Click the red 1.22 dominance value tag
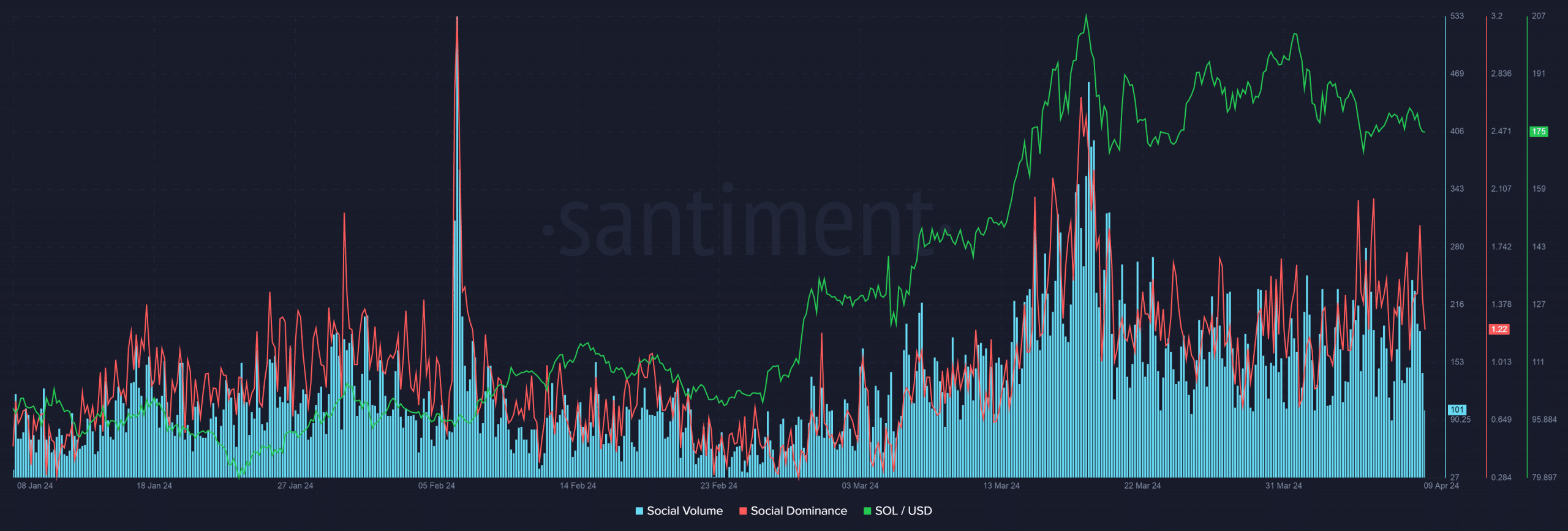This screenshot has width=1568, height=531. click(1499, 330)
